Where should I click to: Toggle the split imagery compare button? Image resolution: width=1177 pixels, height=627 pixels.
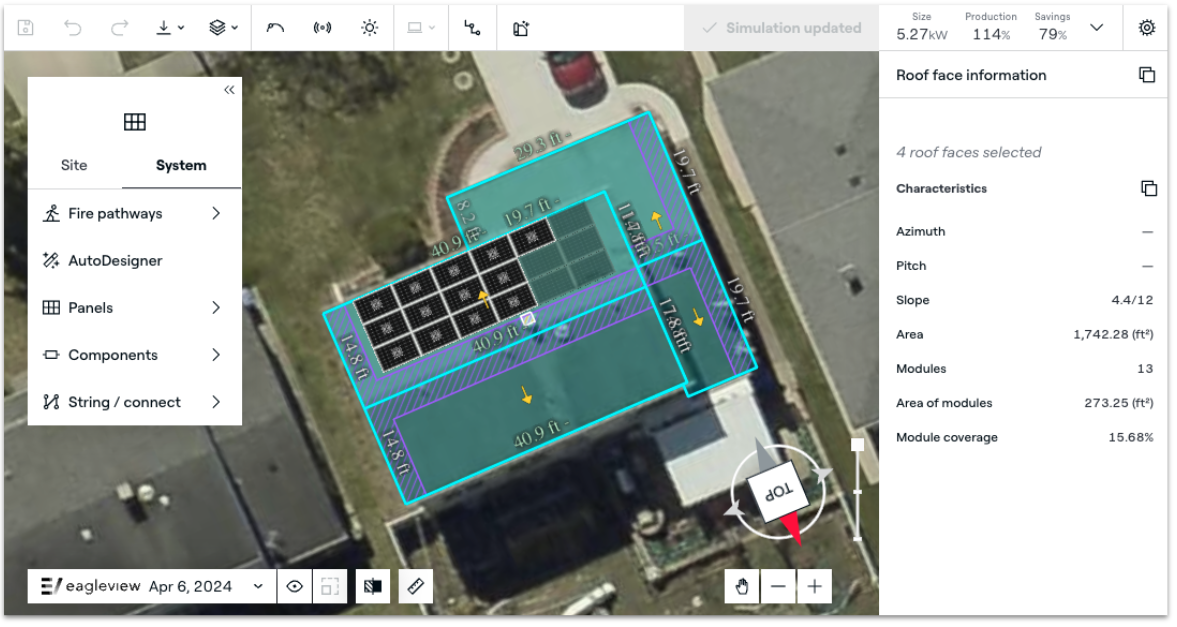(373, 586)
